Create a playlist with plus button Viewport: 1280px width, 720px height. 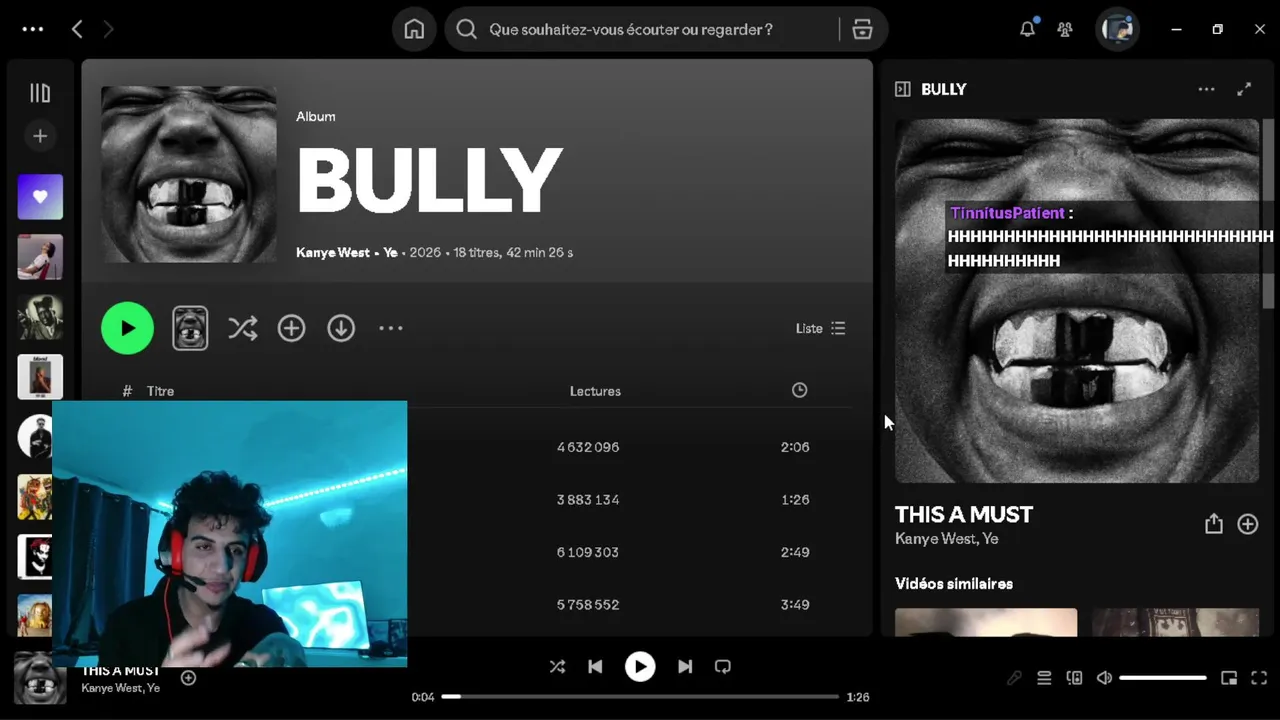pos(40,136)
